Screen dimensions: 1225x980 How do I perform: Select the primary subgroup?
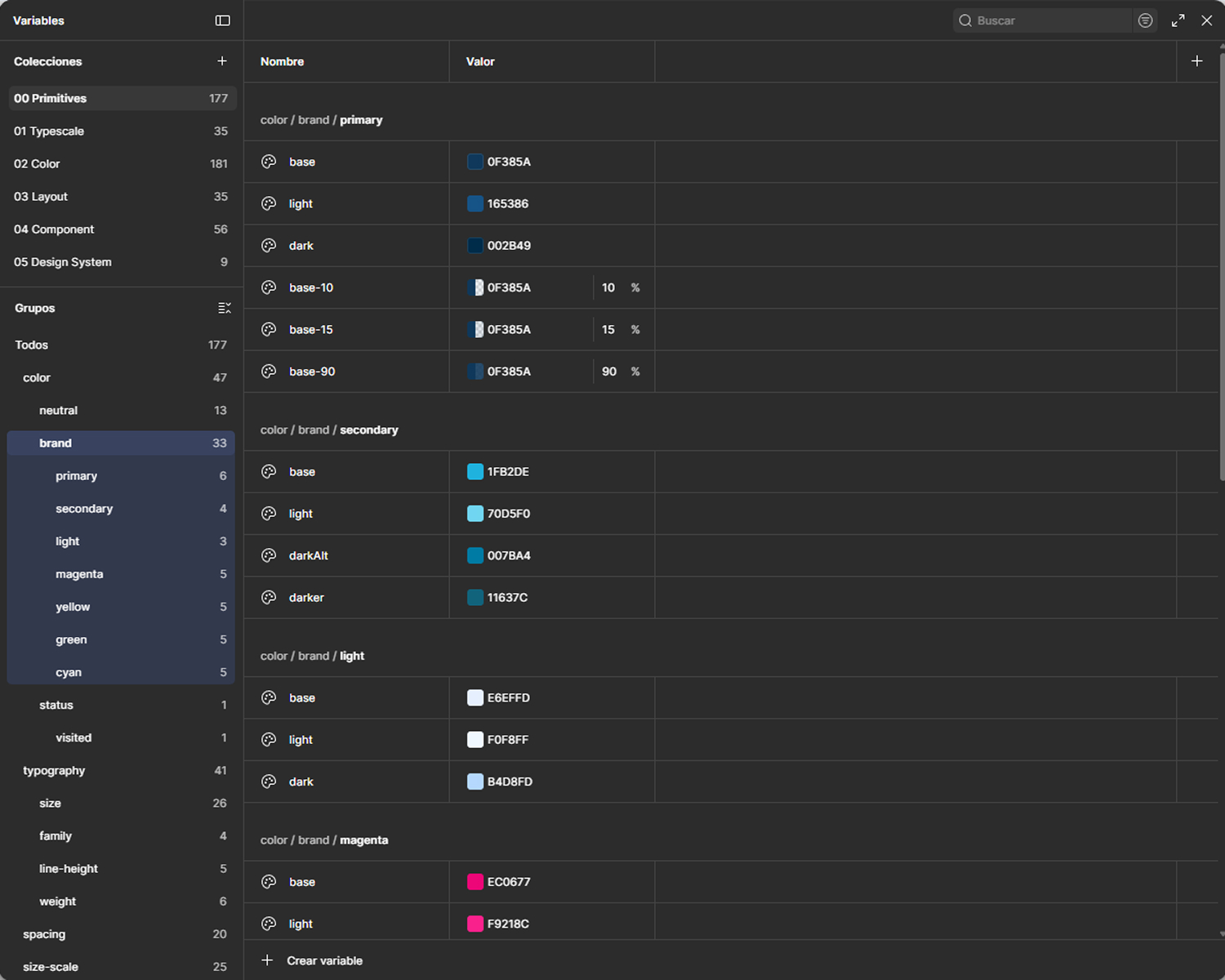121,475
